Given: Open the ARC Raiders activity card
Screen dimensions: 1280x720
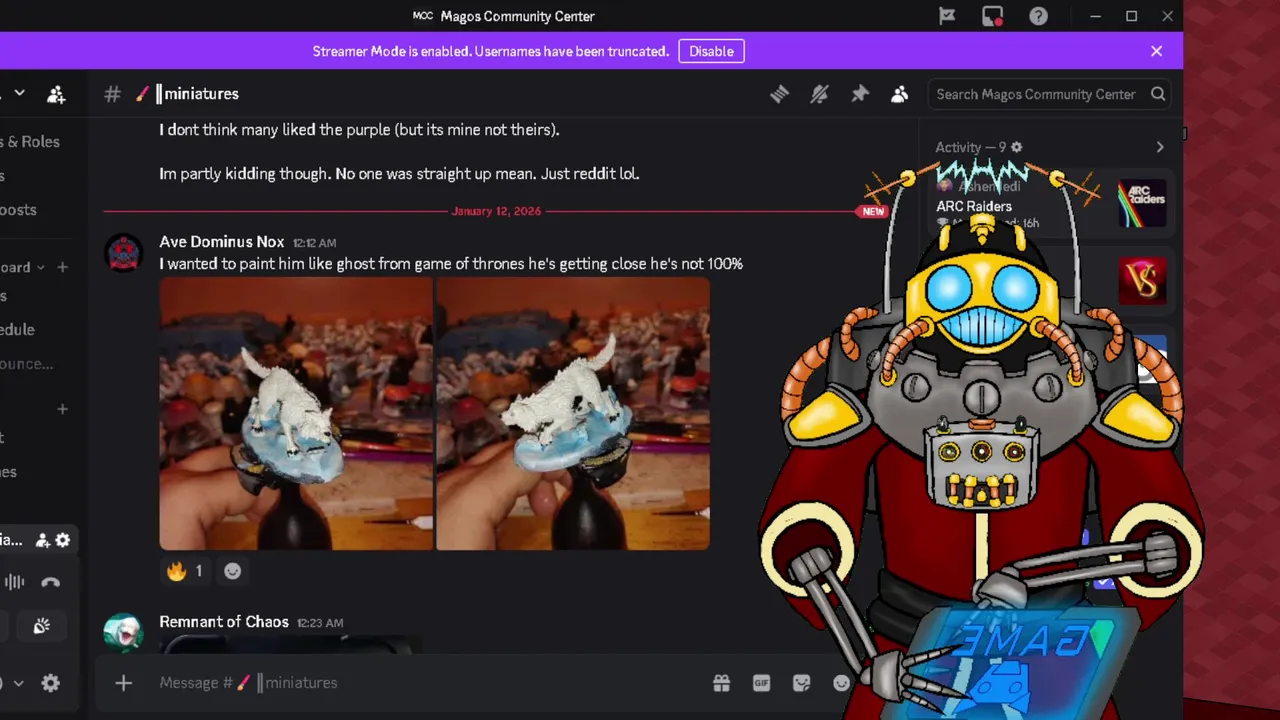Looking at the screenshot, I should pyautogui.click(x=1050, y=204).
